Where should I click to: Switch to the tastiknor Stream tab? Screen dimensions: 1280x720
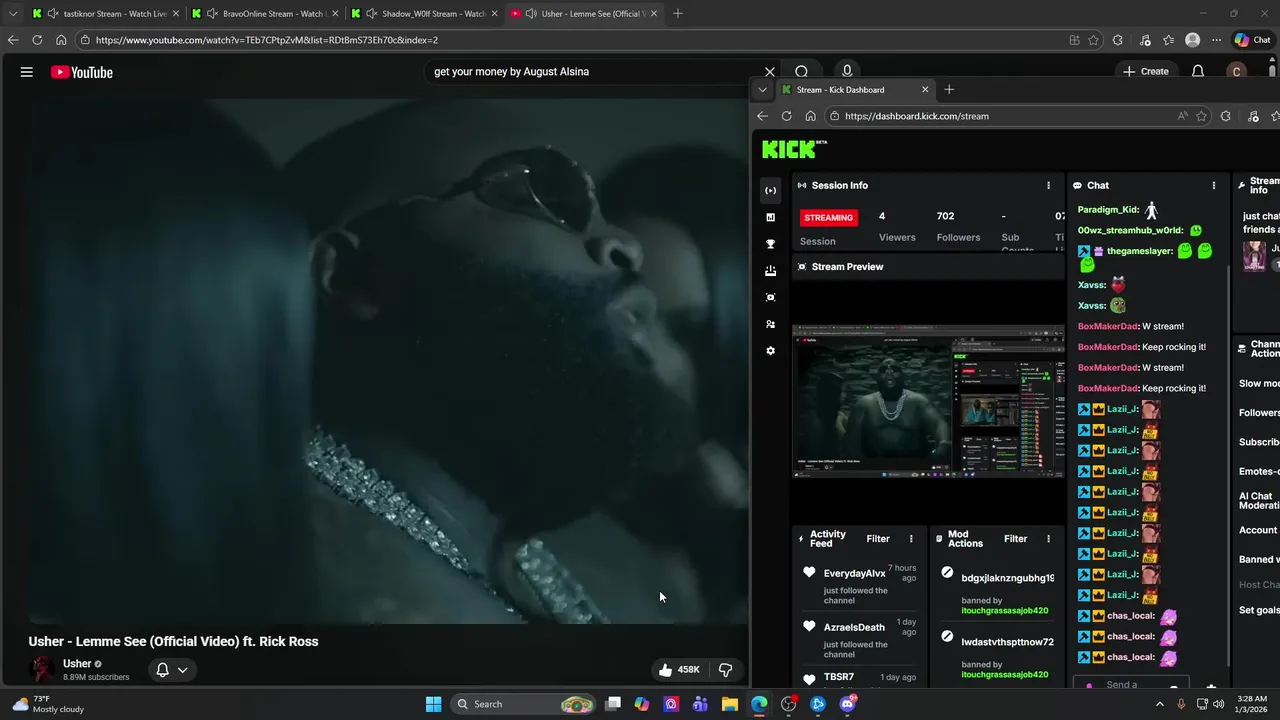[105, 14]
